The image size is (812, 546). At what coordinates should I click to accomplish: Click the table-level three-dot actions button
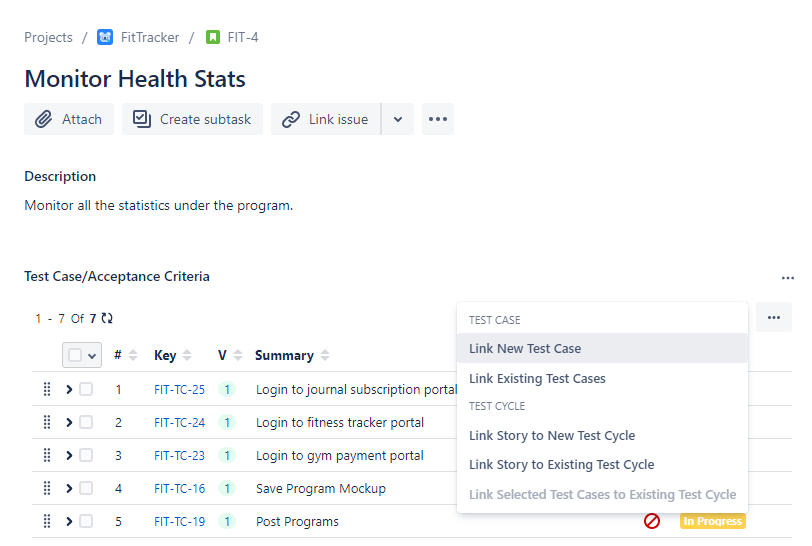pyautogui.click(x=773, y=318)
